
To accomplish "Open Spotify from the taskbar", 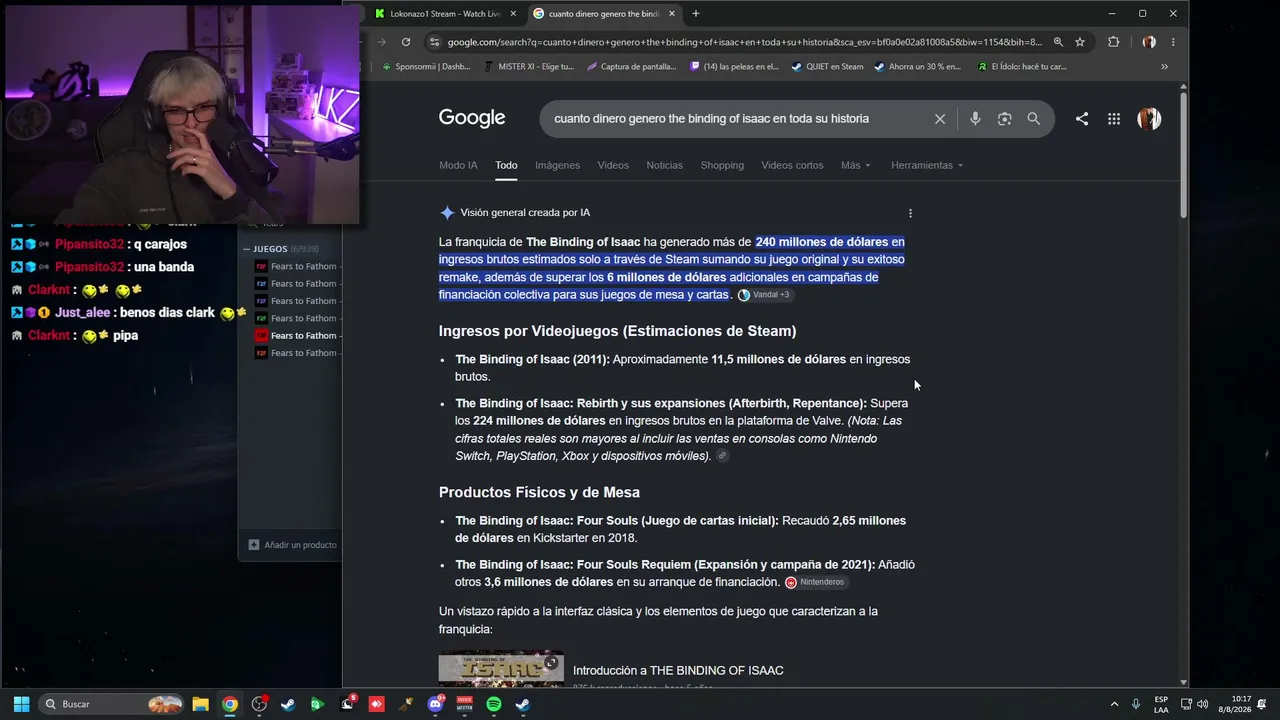I will [494, 704].
